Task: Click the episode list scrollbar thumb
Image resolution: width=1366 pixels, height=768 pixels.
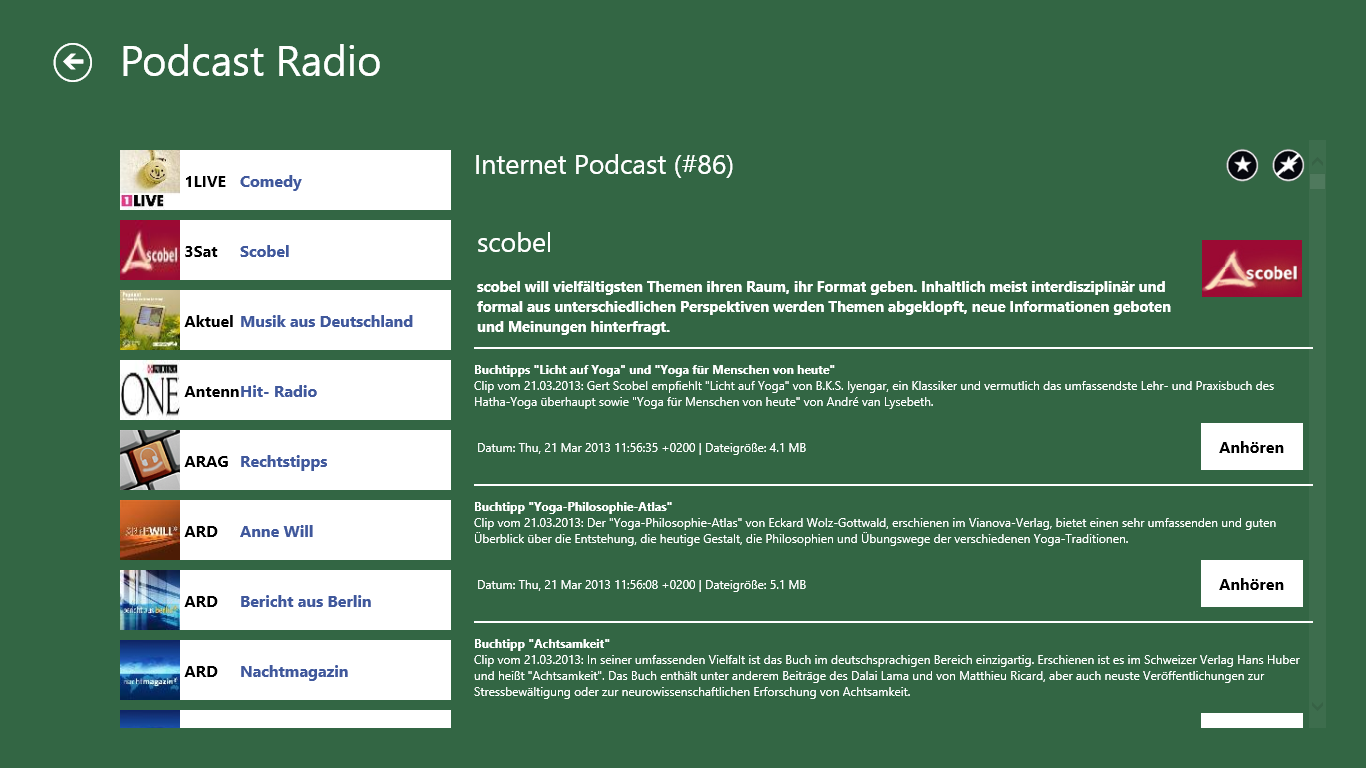Action: [x=1317, y=181]
